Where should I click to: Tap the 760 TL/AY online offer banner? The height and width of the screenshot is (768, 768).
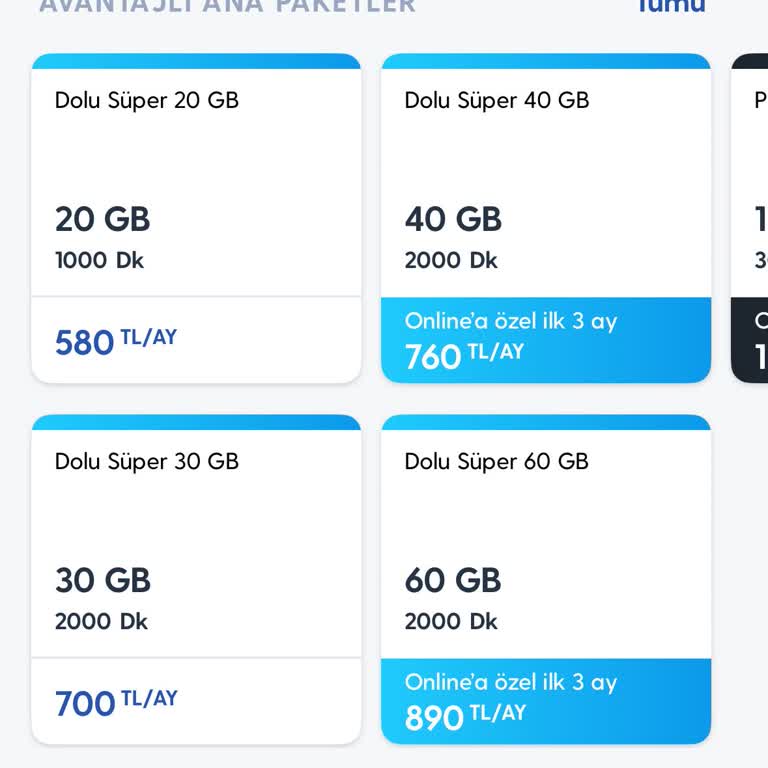(x=545, y=340)
